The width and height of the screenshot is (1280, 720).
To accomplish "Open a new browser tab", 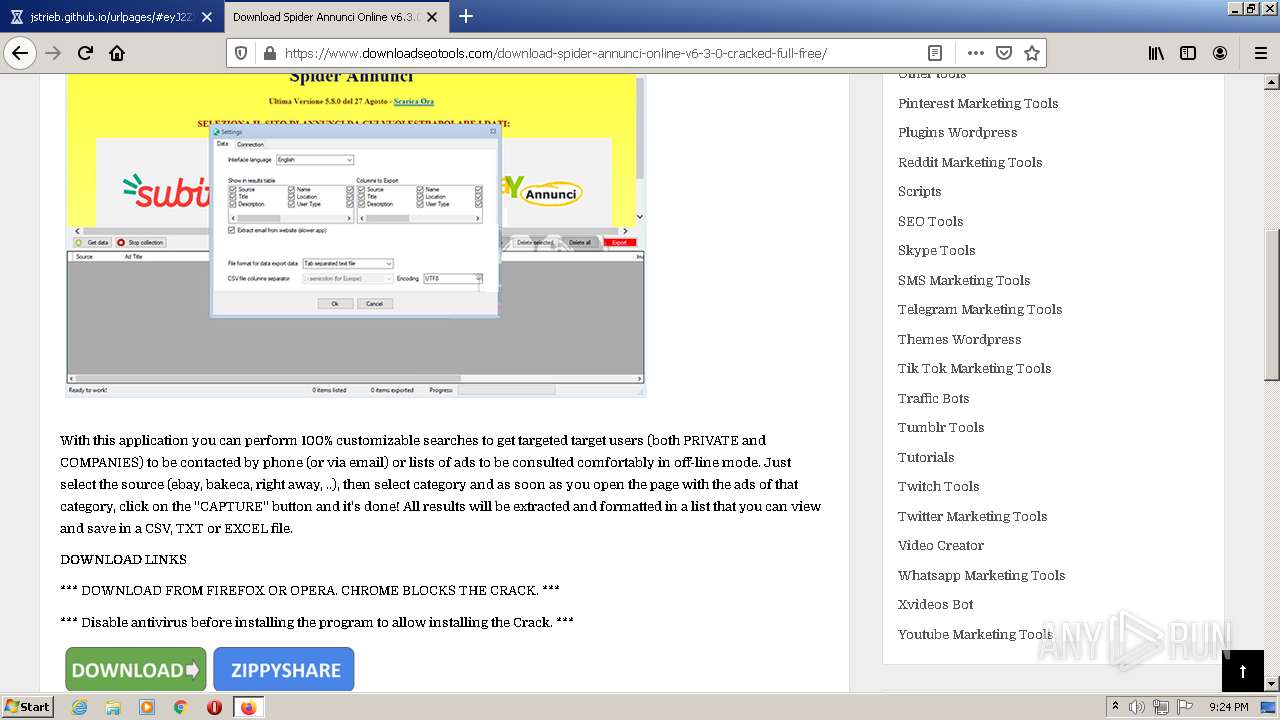I will coord(466,16).
